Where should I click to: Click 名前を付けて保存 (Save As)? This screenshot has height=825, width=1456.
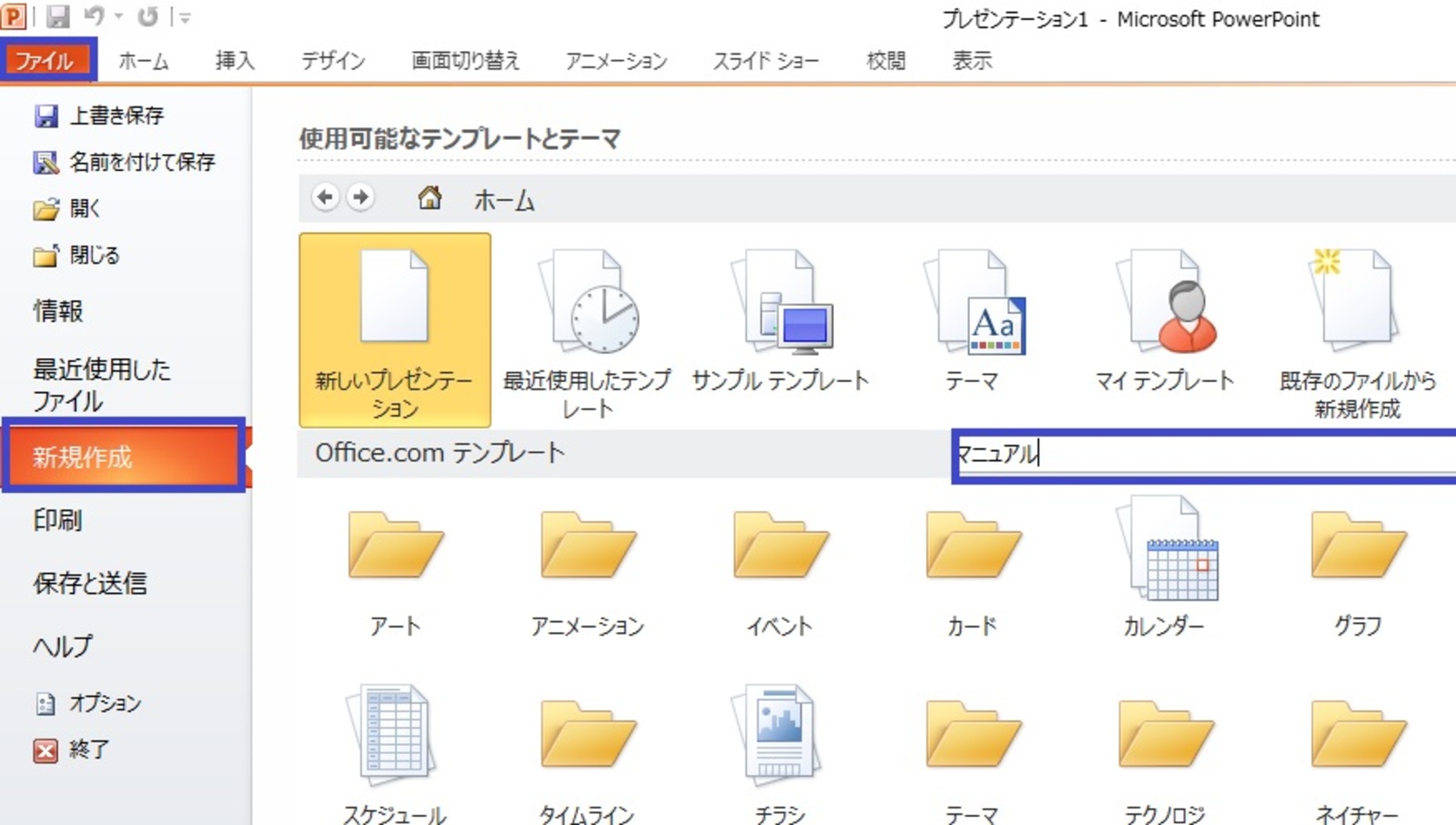(x=142, y=162)
